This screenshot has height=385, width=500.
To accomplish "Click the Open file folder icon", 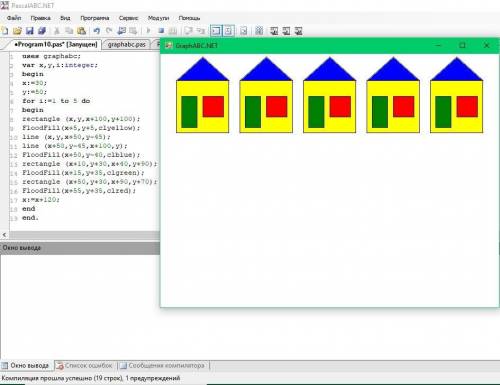I will (17, 31).
